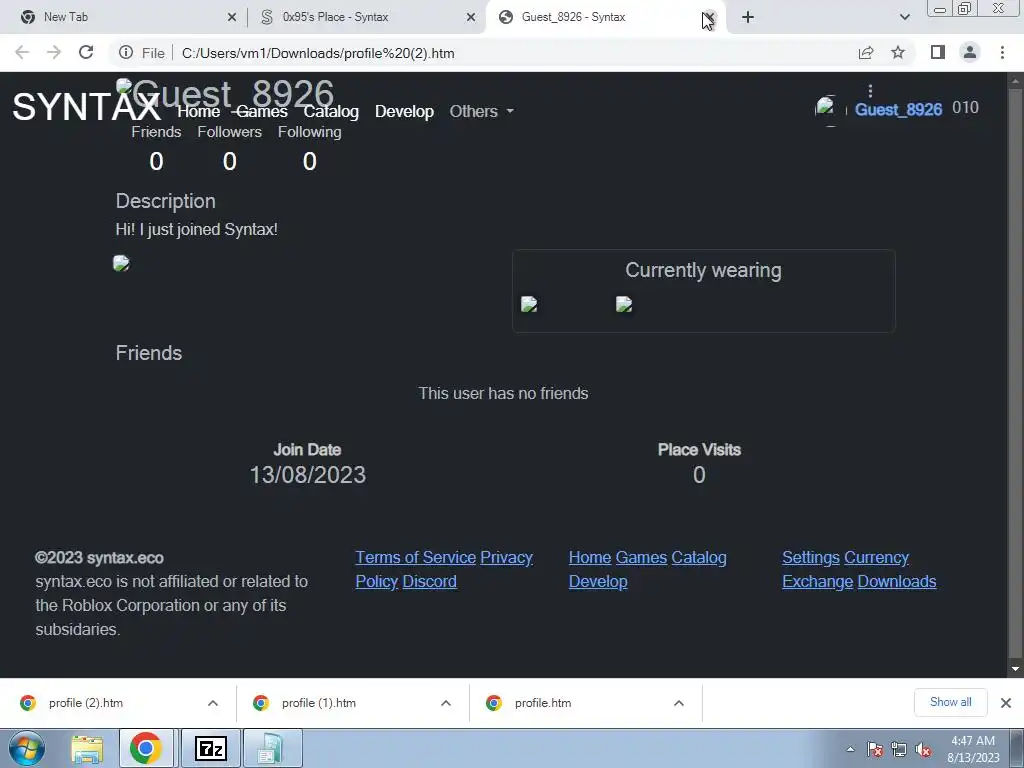Screen dimensions: 1024x768
Task: Show hidden system tray icons
Action: pyautogui.click(x=850, y=749)
